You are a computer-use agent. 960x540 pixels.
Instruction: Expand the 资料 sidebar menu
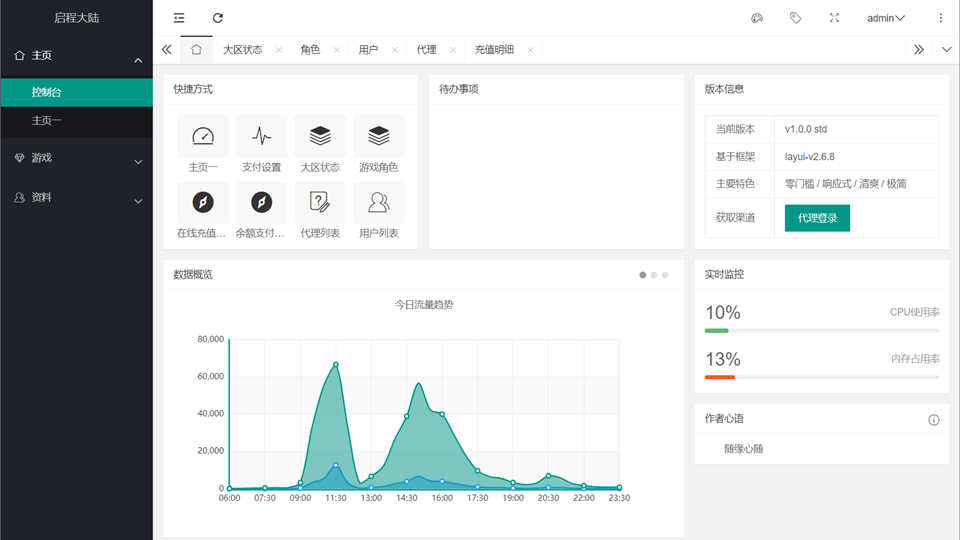pos(76,198)
